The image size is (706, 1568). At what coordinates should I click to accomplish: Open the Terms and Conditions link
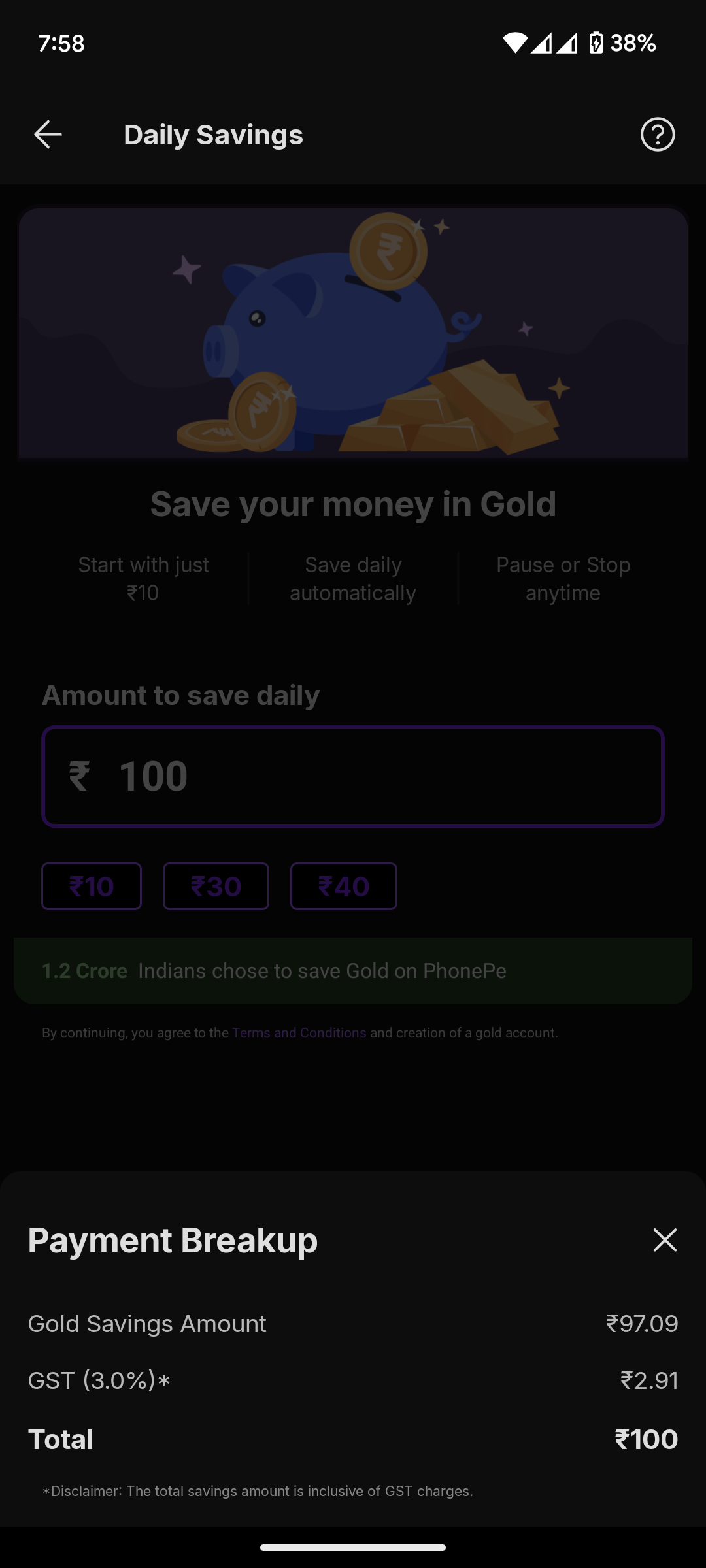click(299, 1033)
